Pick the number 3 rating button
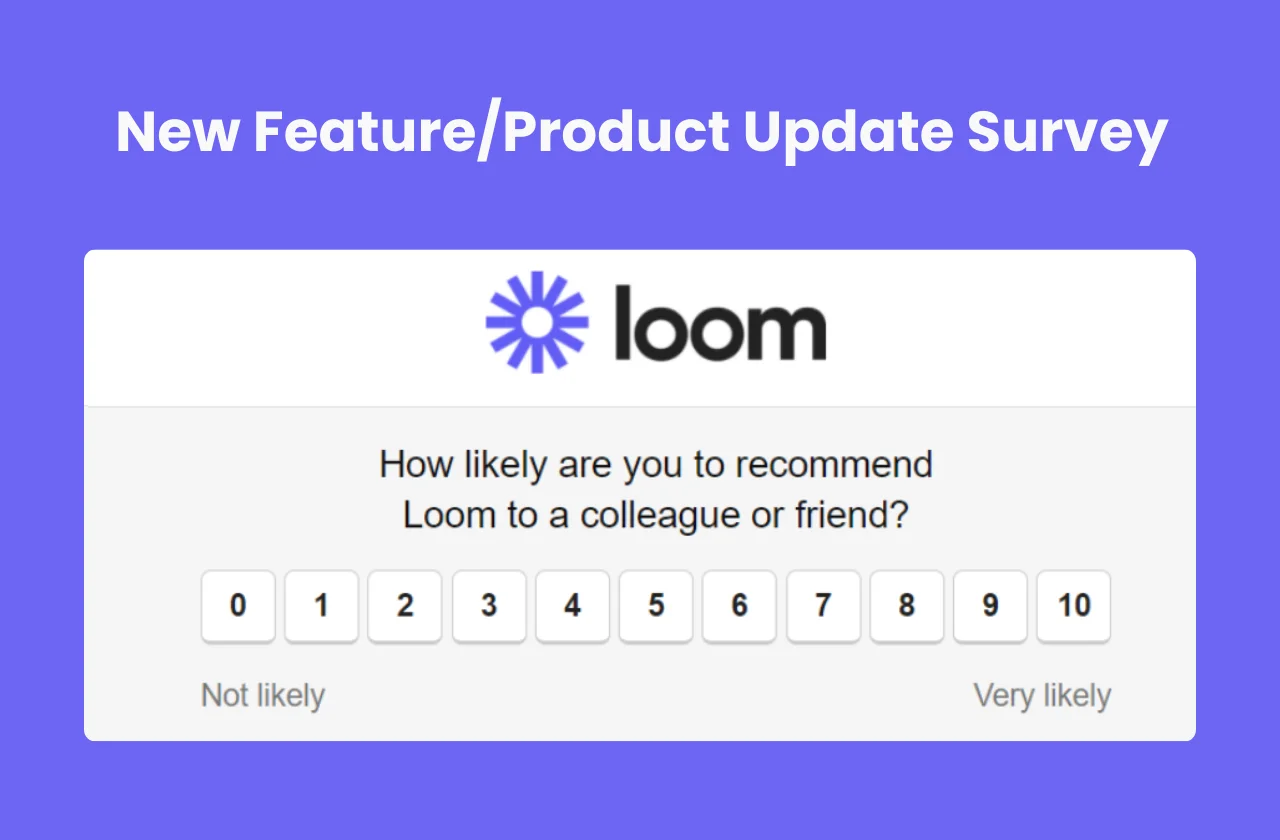1280x840 pixels. (489, 606)
